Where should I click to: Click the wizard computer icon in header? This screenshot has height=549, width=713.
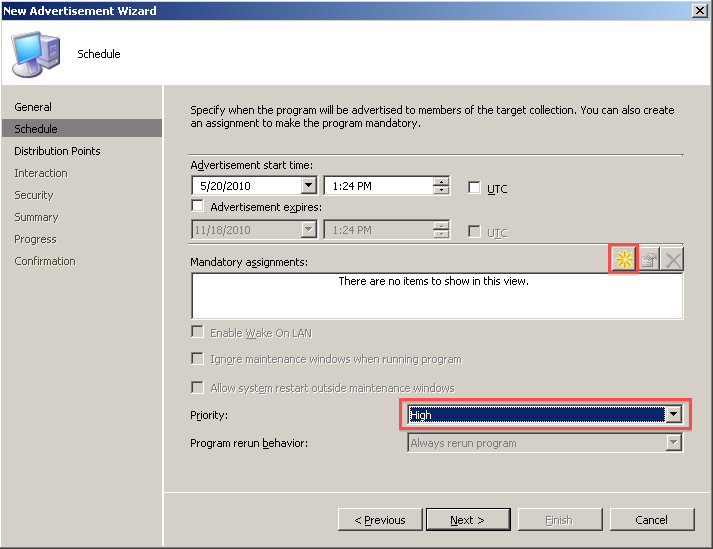click(x=36, y=54)
